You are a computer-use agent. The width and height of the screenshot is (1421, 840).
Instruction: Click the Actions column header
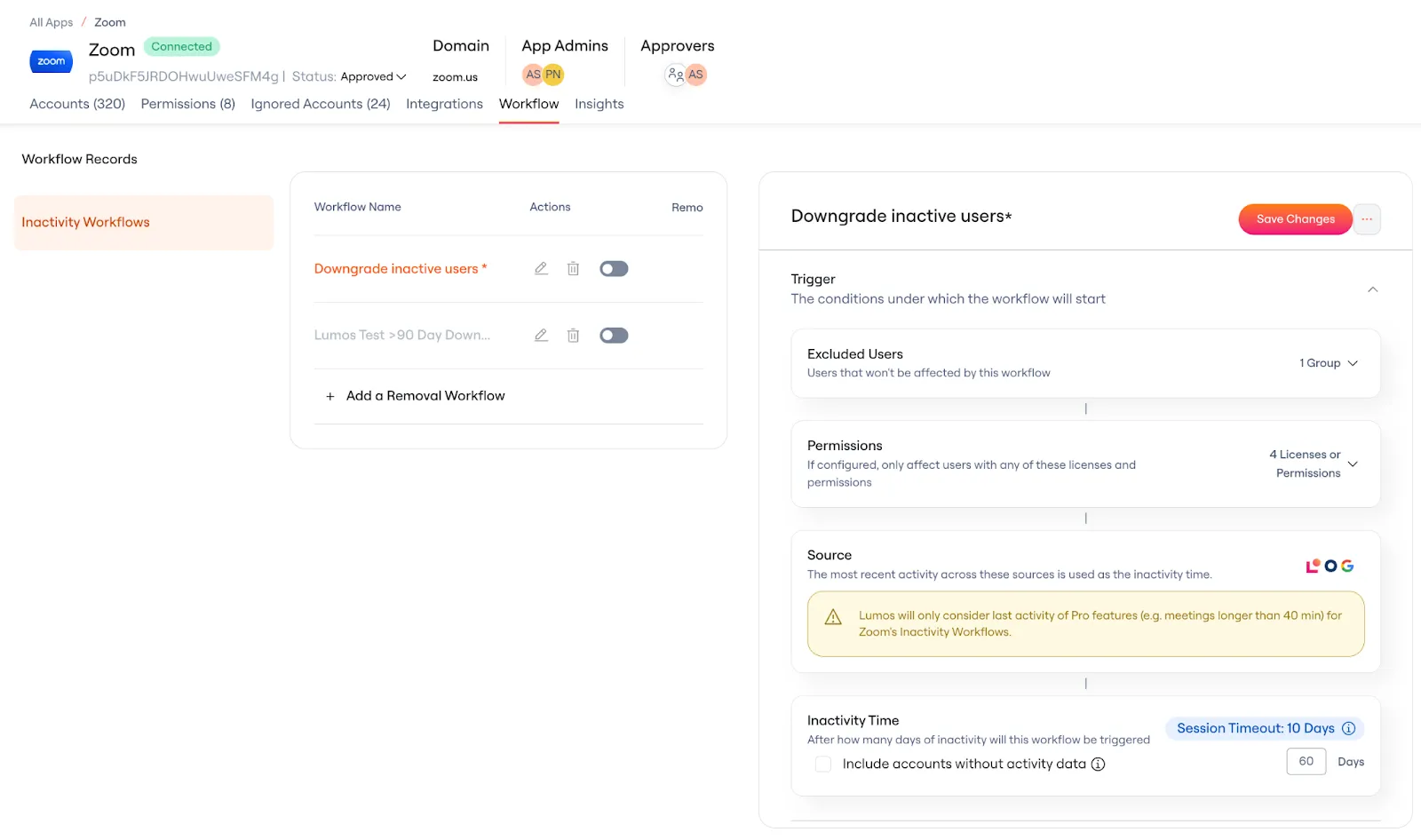pyautogui.click(x=550, y=207)
